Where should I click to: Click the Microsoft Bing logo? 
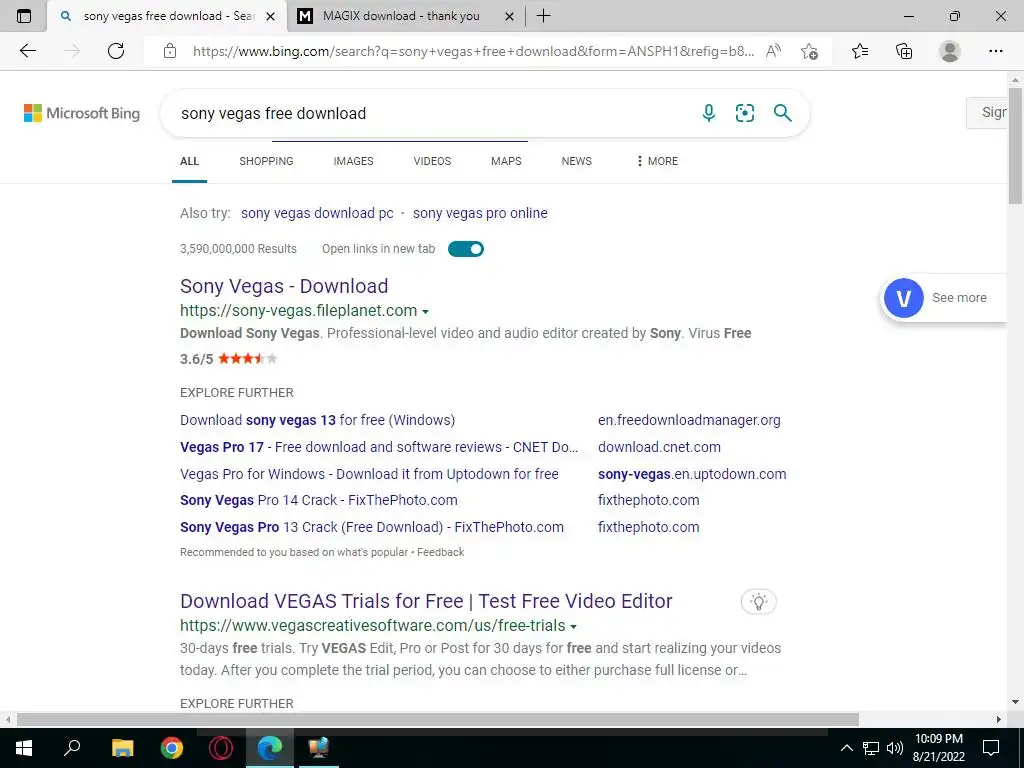pyautogui.click(x=82, y=113)
